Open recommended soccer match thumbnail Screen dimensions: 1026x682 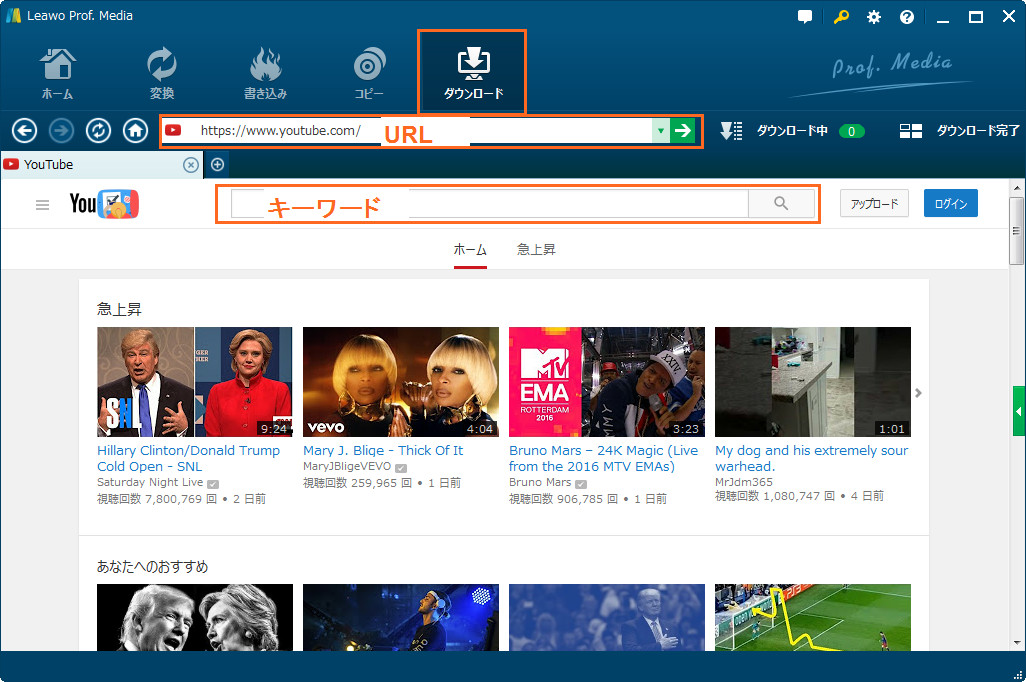click(813, 617)
